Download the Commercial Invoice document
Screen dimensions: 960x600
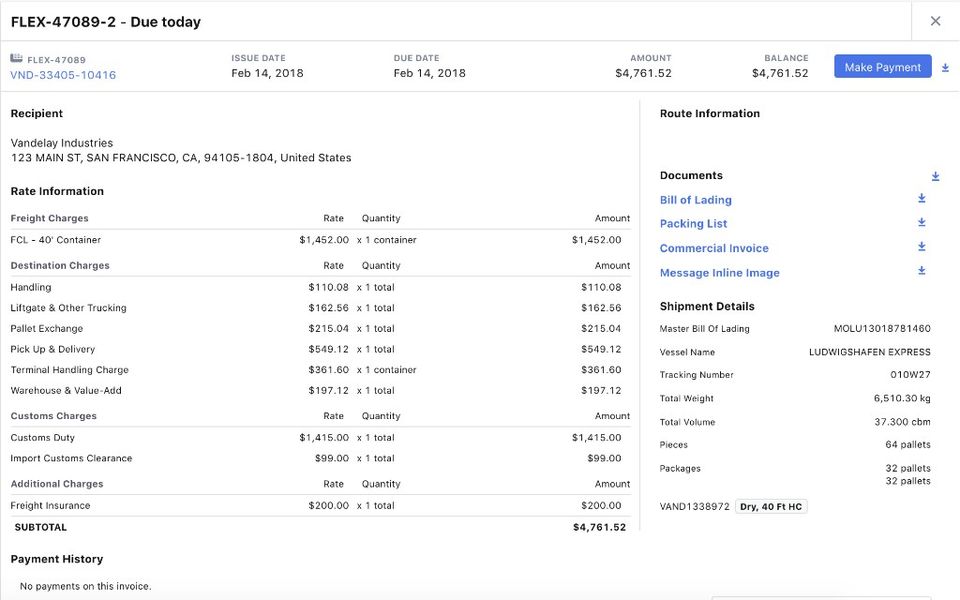tap(921, 246)
